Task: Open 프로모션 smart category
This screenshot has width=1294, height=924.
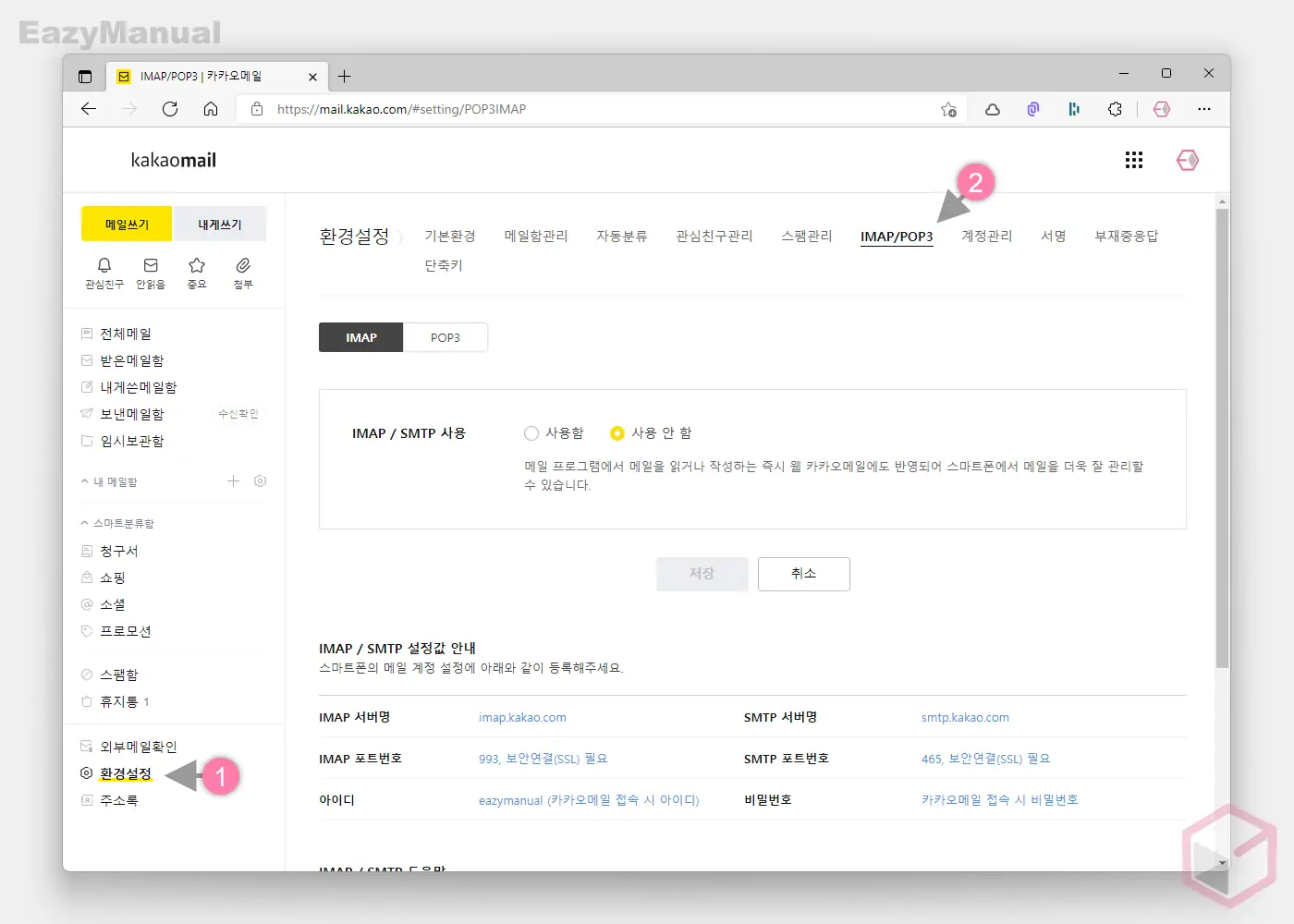Action: click(126, 631)
